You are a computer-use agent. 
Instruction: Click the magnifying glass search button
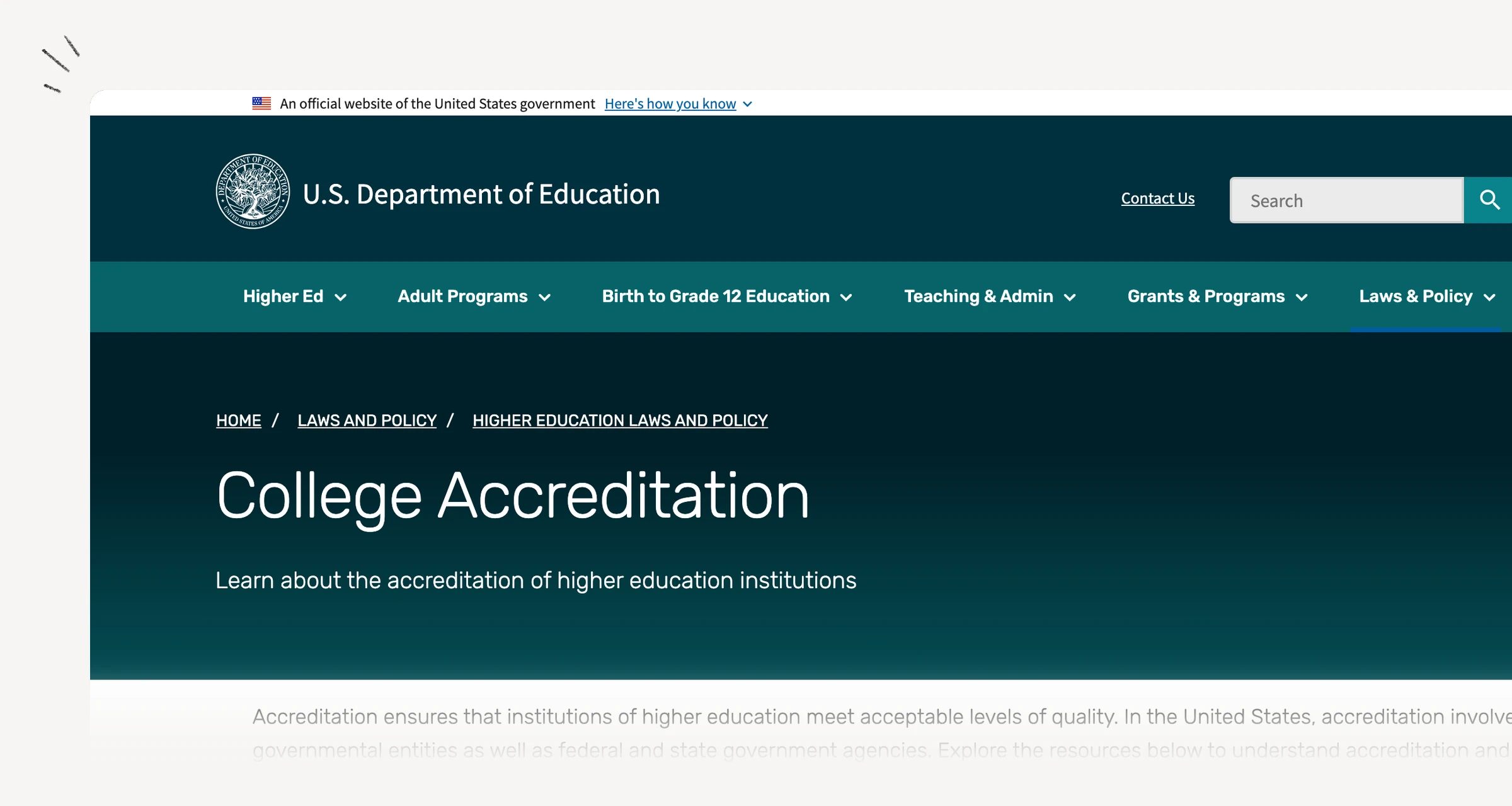(1488, 200)
